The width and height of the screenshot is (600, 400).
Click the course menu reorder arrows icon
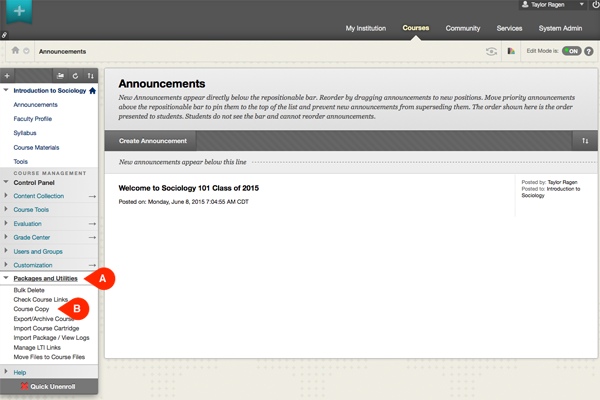(x=91, y=75)
